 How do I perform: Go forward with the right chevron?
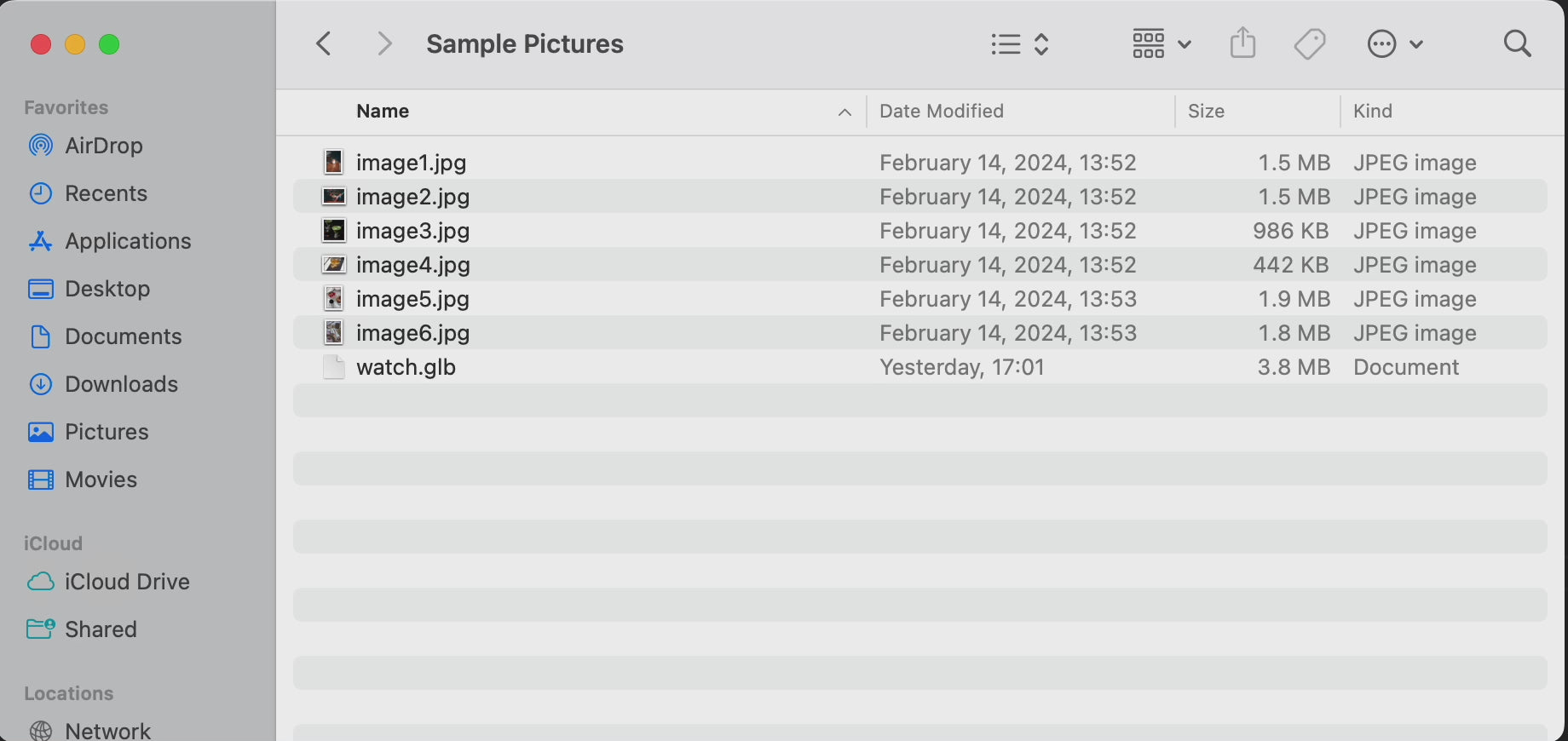coord(385,43)
